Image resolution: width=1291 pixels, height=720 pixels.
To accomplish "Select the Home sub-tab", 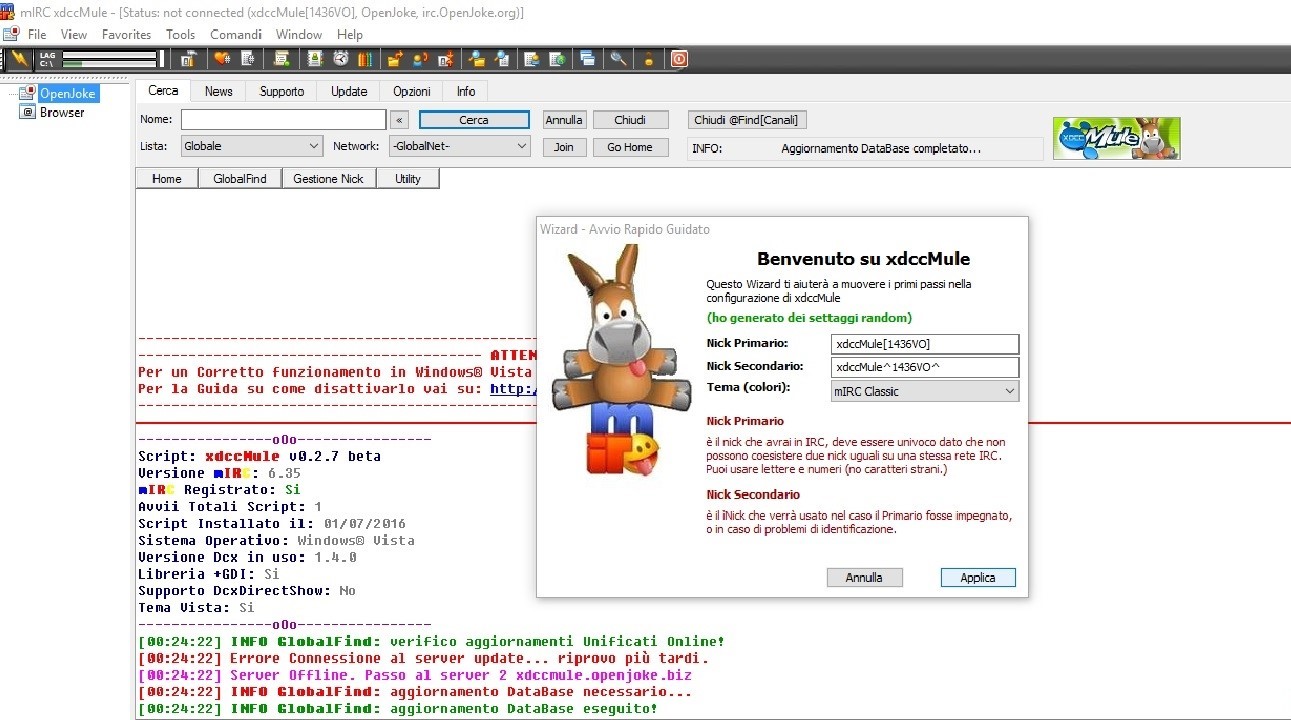I will tap(166, 179).
